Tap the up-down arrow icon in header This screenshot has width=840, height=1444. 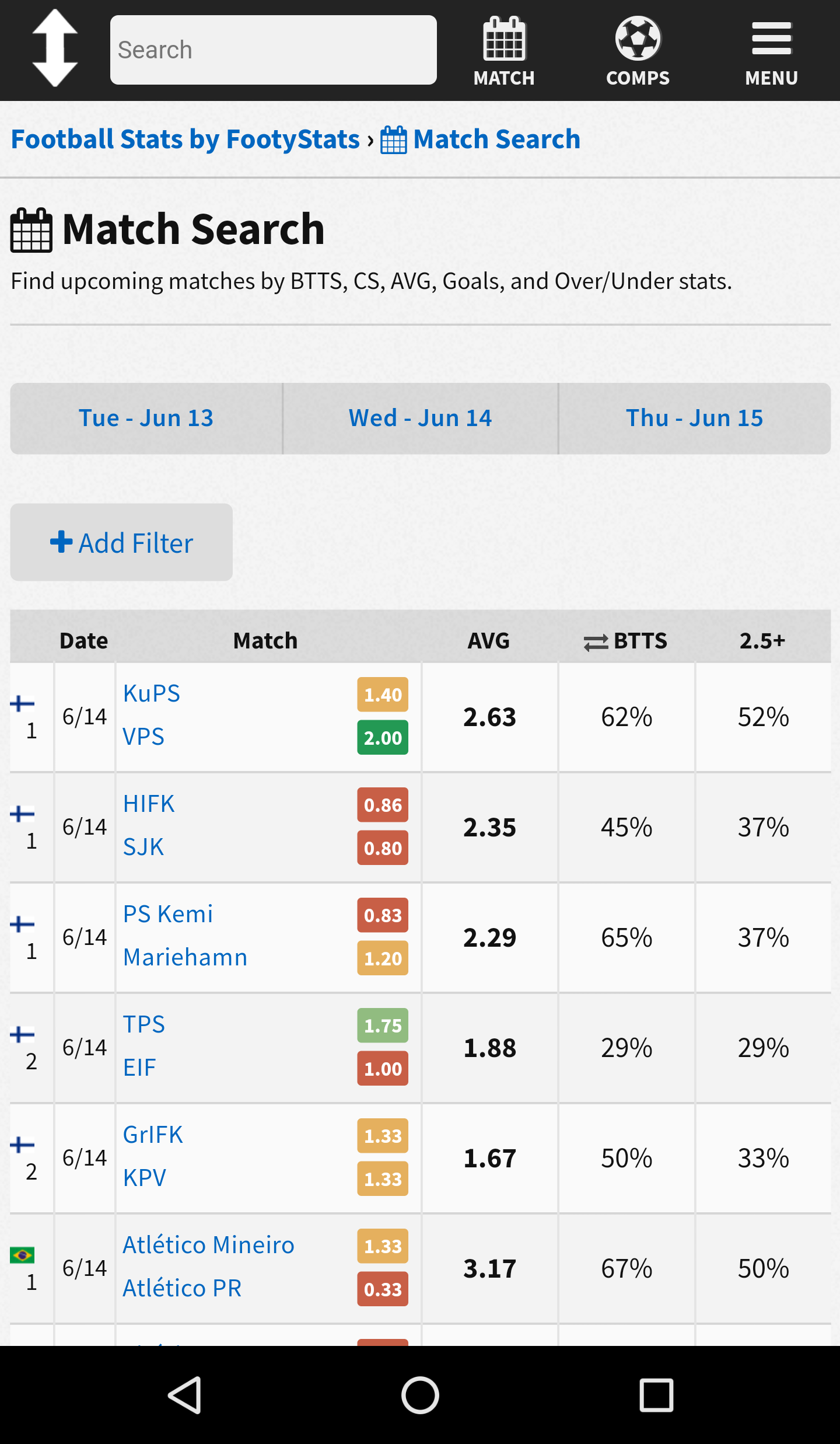55,49
